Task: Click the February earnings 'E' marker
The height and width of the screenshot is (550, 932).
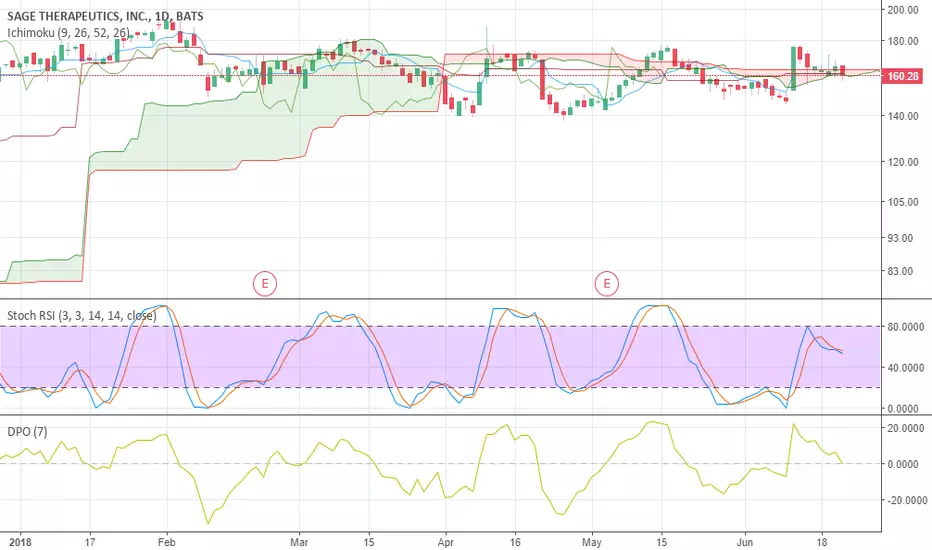Action: tap(265, 284)
